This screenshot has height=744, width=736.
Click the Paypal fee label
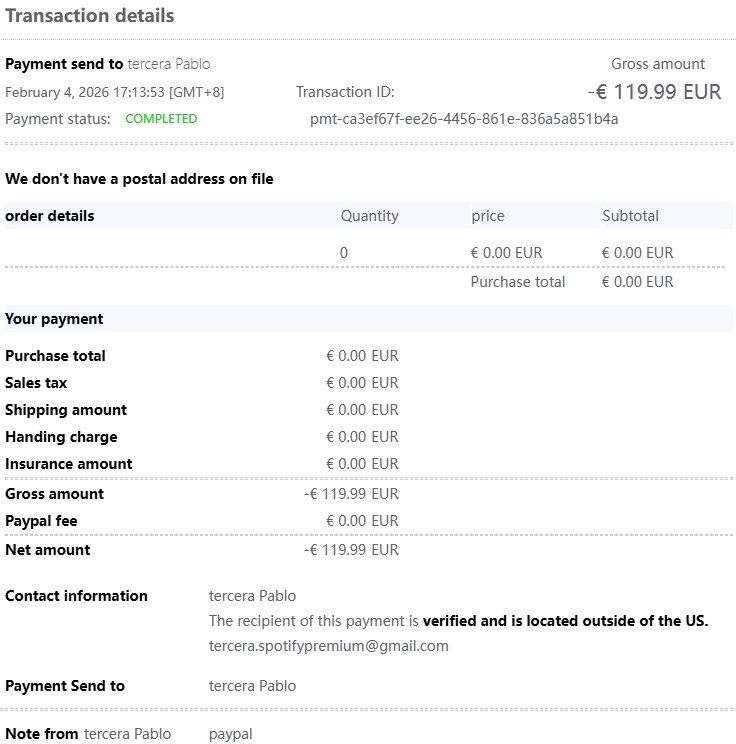(x=41, y=521)
